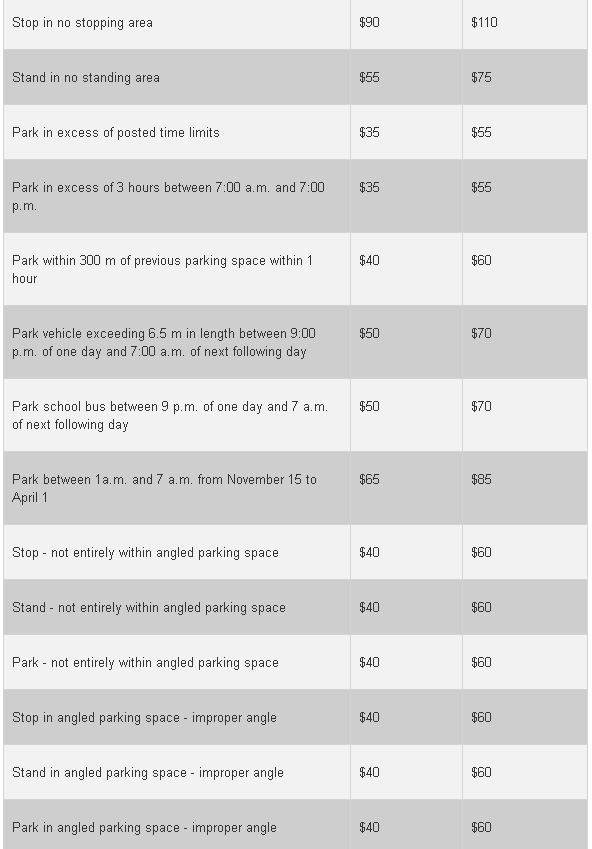
Task: Select the $65 fee for November 15 to April 1
Action: (369, 480)
